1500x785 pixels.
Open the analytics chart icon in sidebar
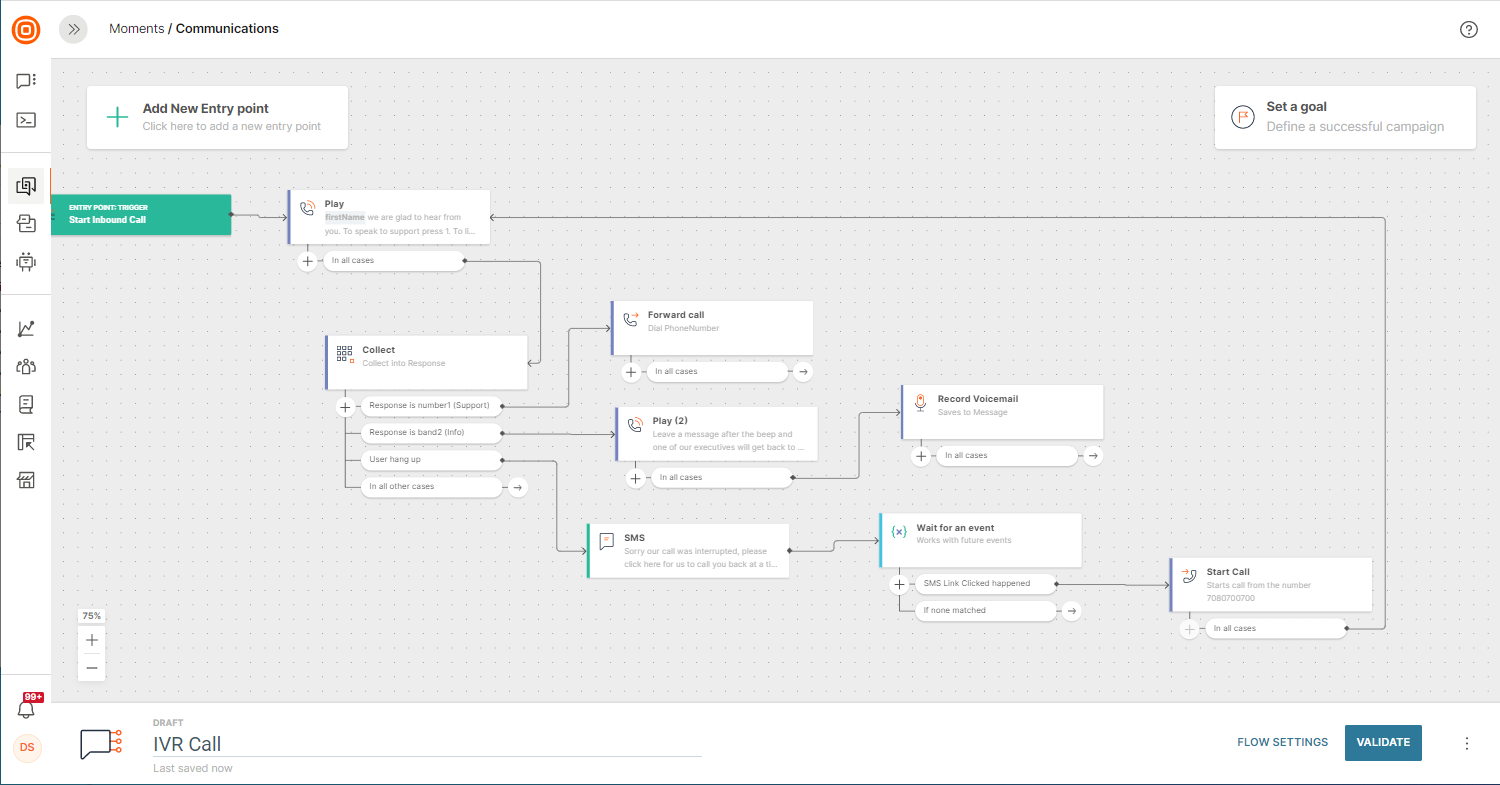(x=26, y=329)
